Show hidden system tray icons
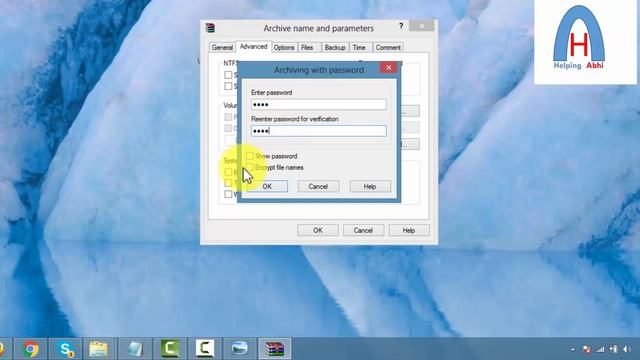The width and height of the screenshot is (640, 360). tap(573, 349)
